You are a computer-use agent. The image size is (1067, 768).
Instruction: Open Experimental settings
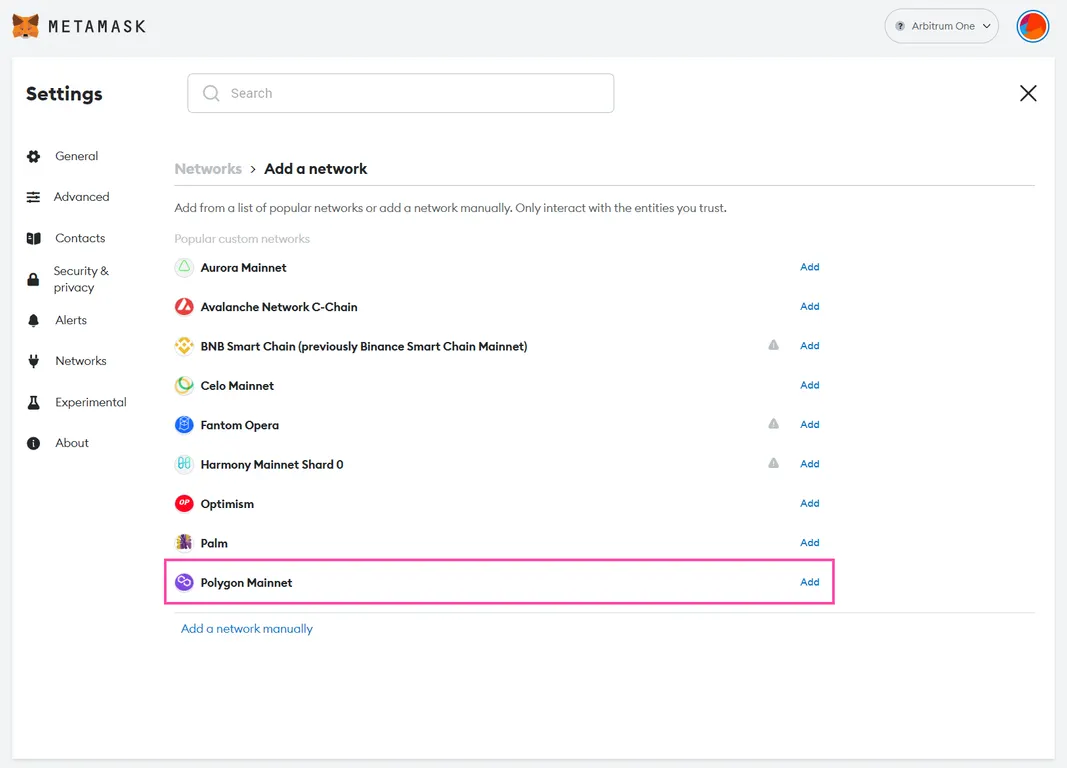[91, 402]
